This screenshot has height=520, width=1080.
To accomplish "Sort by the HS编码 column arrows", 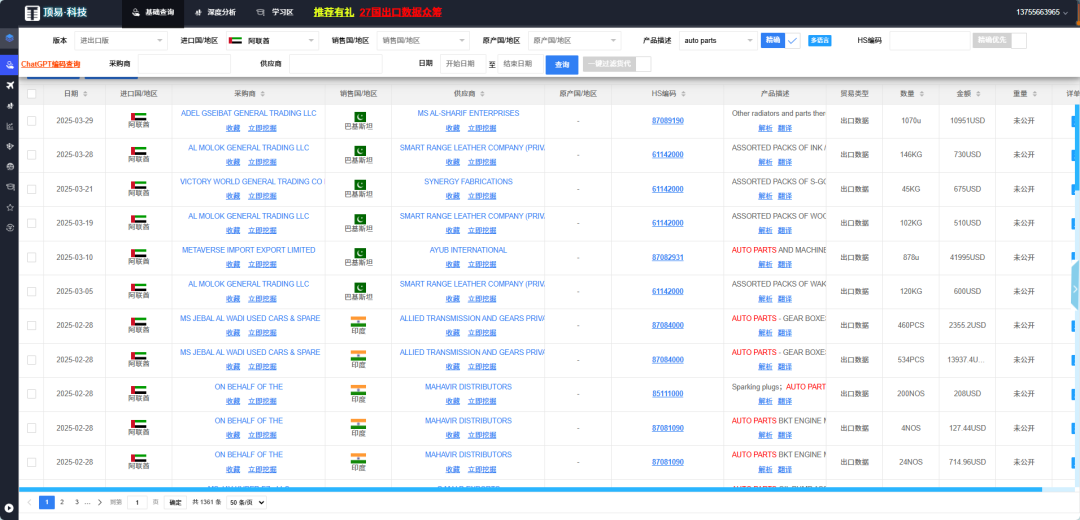I will 683,94.
